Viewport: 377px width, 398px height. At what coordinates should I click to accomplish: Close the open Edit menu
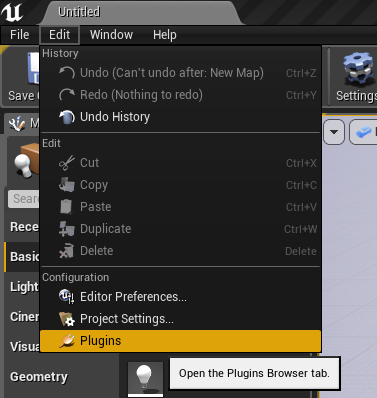click(x=59, y=35)
